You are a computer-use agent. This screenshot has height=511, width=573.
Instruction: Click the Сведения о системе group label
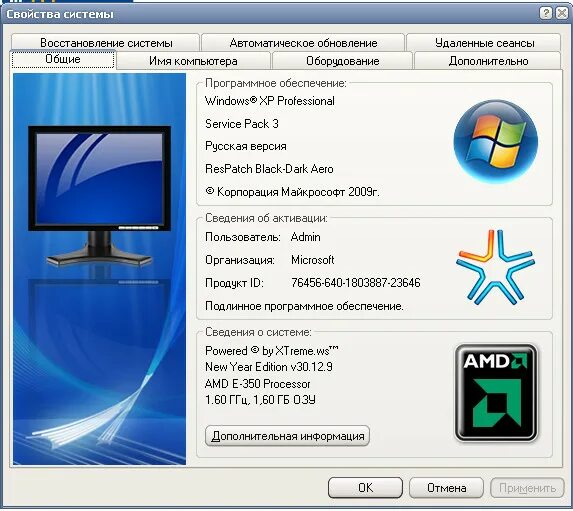pyautogui.click(x=258, y=332)
